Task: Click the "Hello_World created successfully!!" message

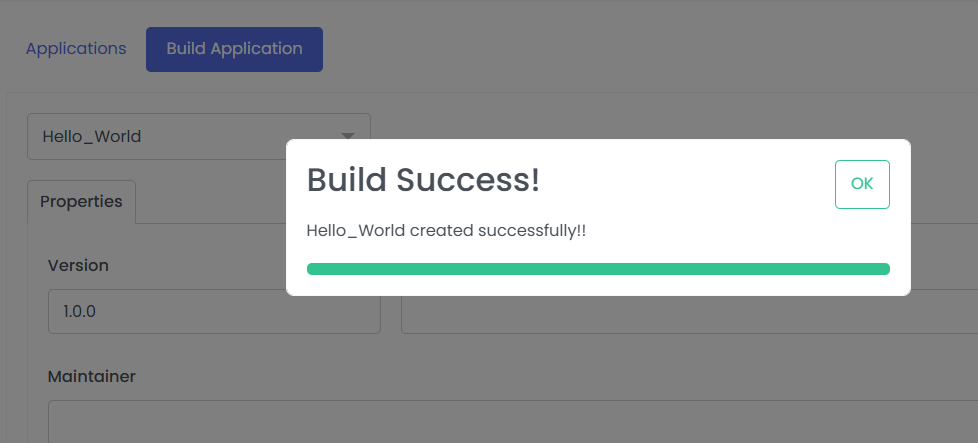Action: [x=446, y=231]
